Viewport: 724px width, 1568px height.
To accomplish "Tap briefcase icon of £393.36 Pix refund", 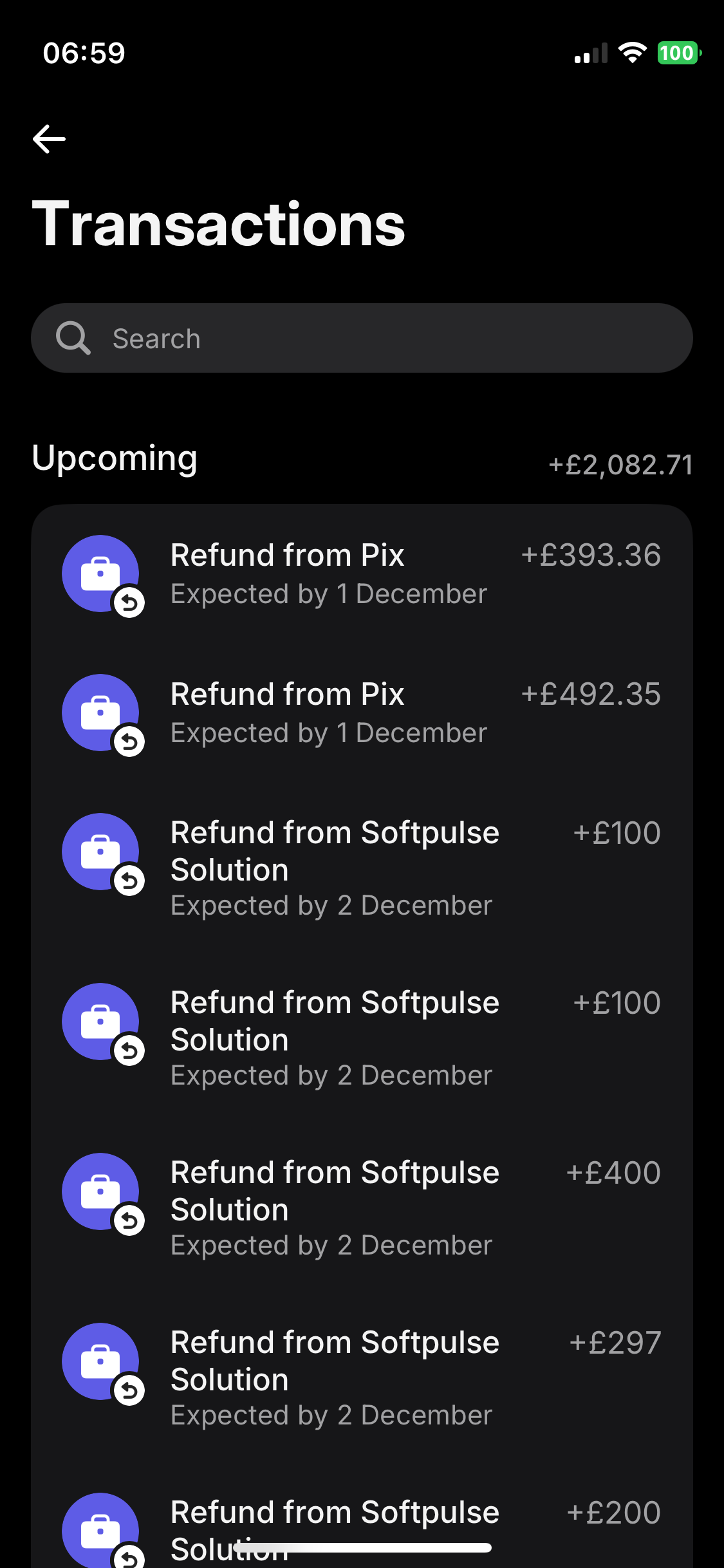I will tap(100, 573).
